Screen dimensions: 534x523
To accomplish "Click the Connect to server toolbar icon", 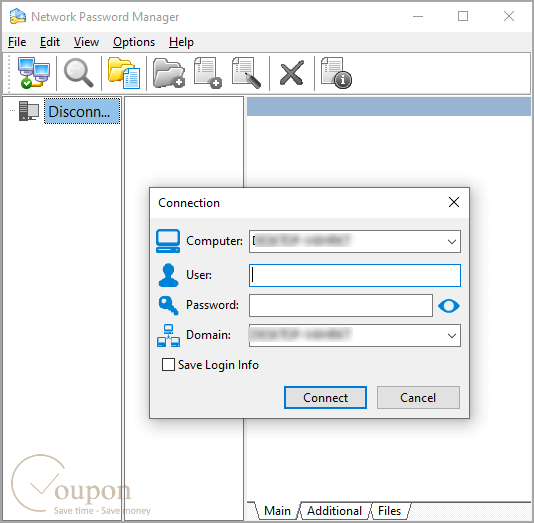I will pyautogui.click(x=34, y=73).
